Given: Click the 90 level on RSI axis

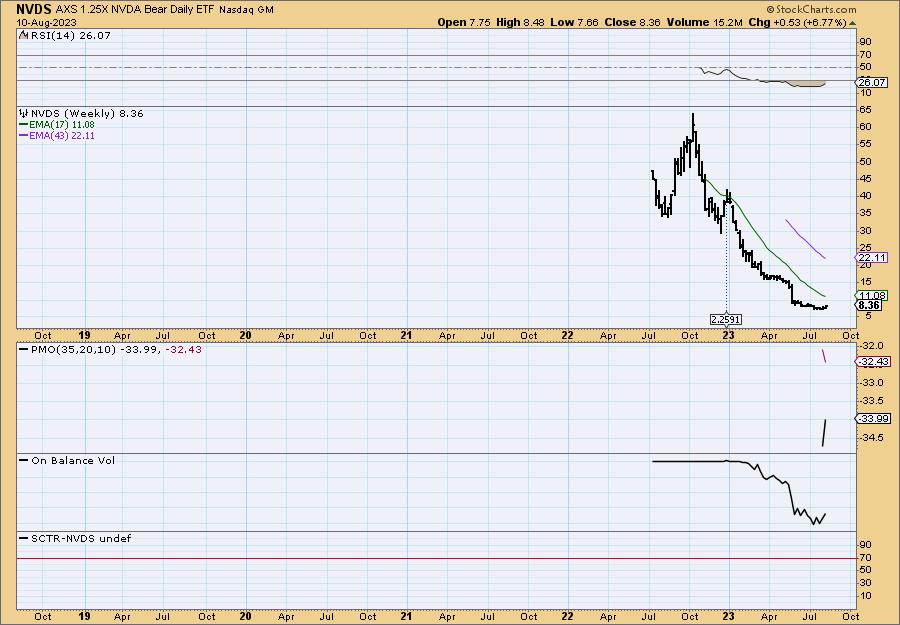Looking at the screenshot, I should pos(866,42).
